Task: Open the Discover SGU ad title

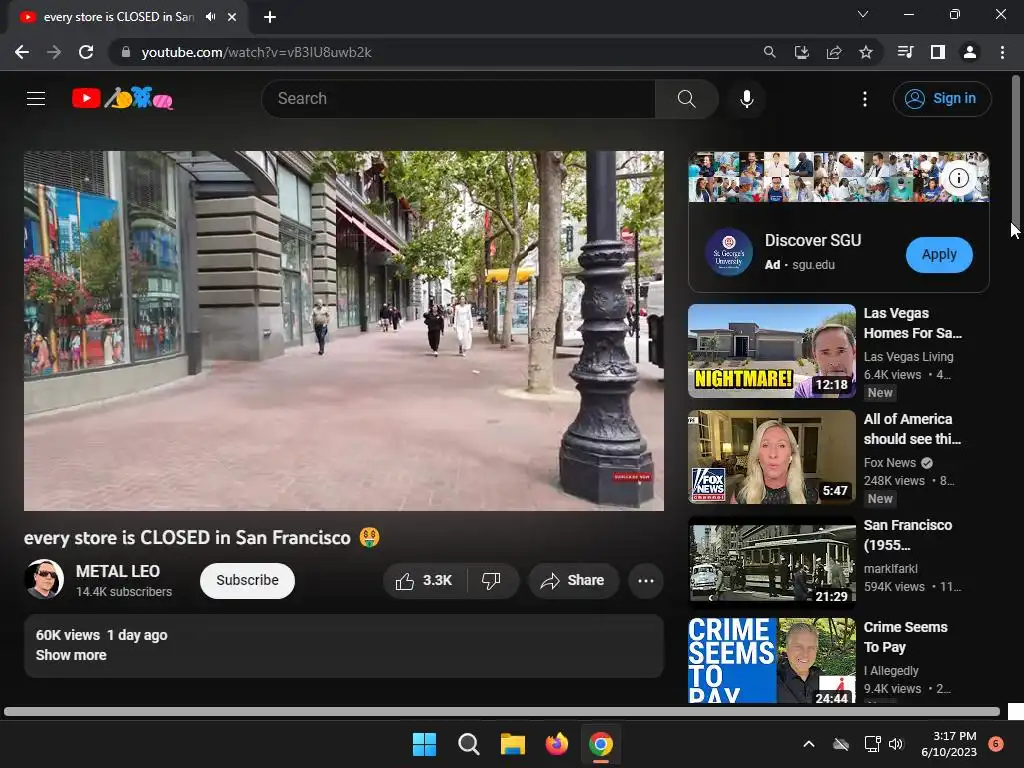Action: (812, 240)
